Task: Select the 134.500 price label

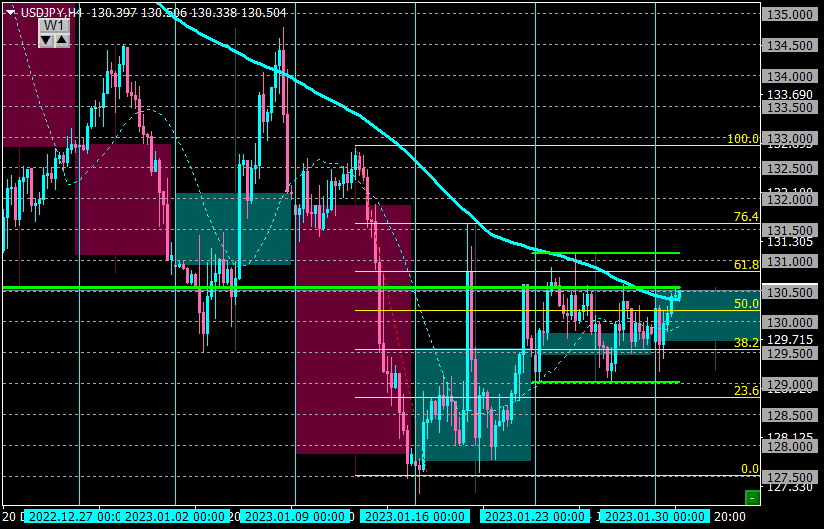Action: click(790, 45)
